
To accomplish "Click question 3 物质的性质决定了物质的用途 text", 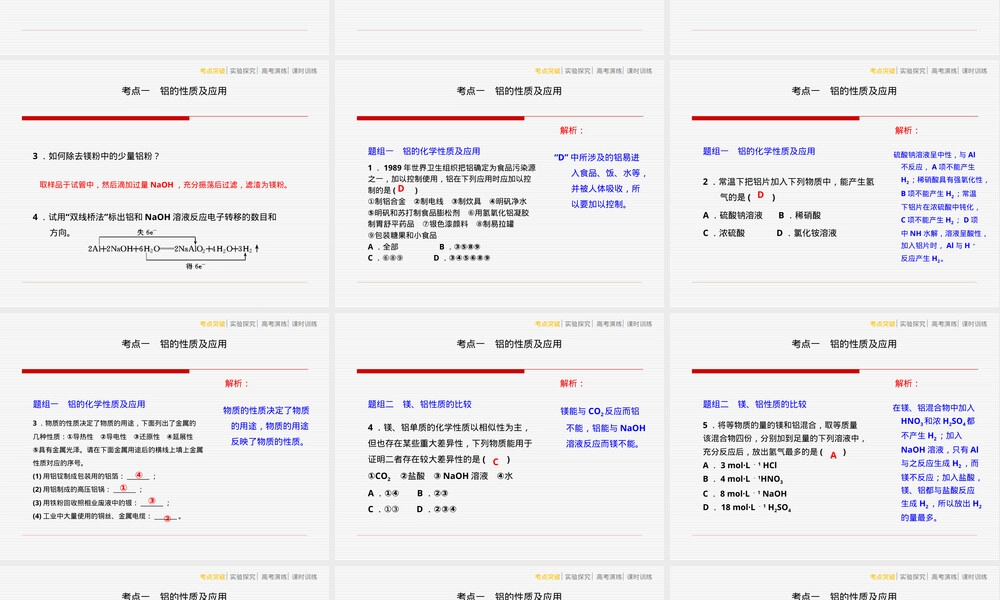I will click(x=118, y=443).
